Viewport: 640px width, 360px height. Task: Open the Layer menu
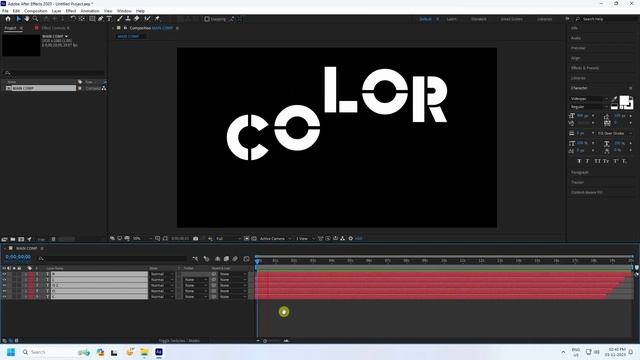57,11
